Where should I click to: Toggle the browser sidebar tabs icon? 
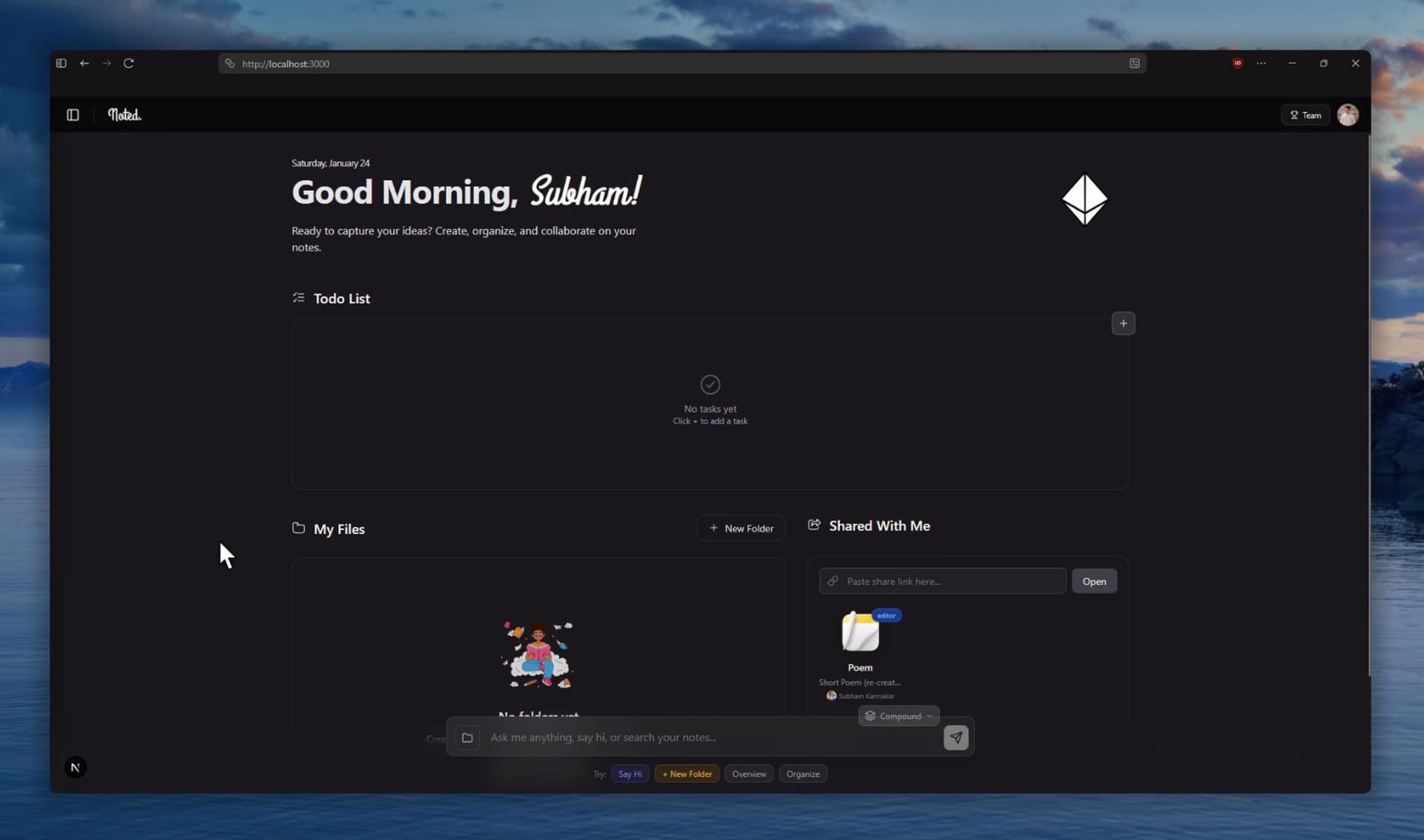pos(61,64)
